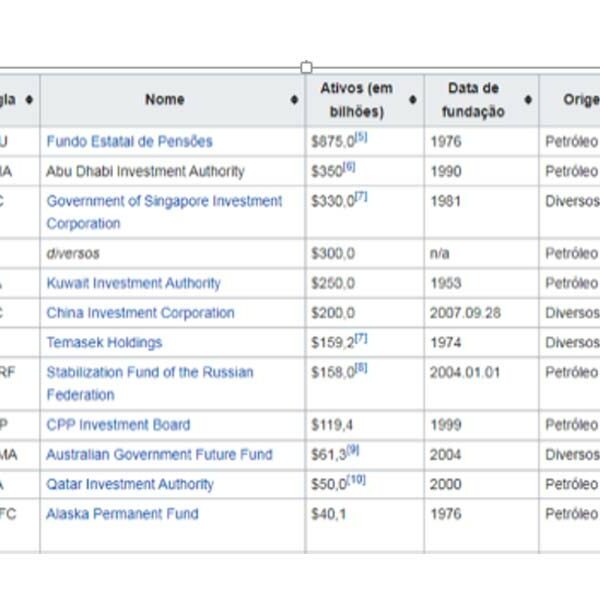
Task: Select Diversos in the China Investment Corporation row
Action: coord(572,313)
